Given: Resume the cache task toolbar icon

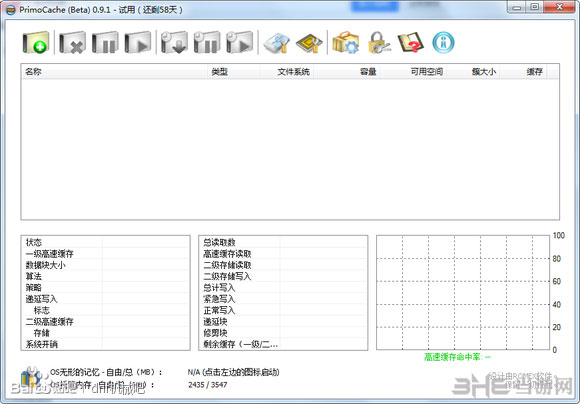Looking at the screenshot, I should pos(138,43).
